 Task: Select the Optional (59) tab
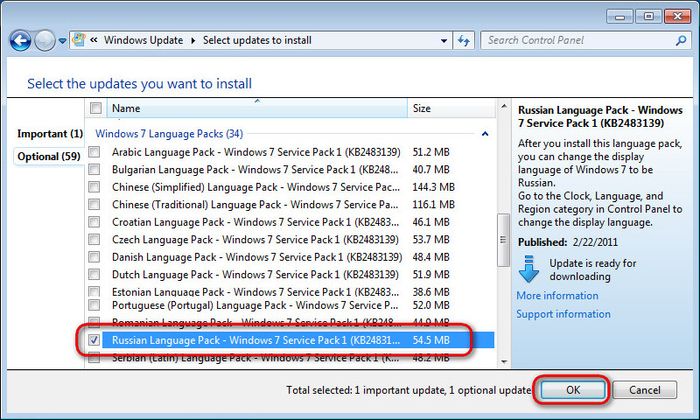pos(49,157)
